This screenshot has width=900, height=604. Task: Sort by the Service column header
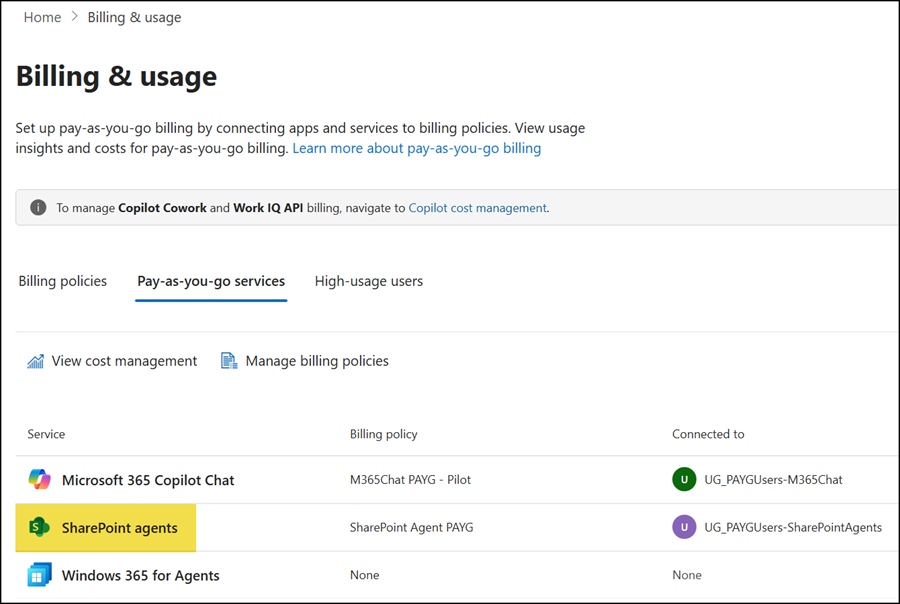pos(46,434)
